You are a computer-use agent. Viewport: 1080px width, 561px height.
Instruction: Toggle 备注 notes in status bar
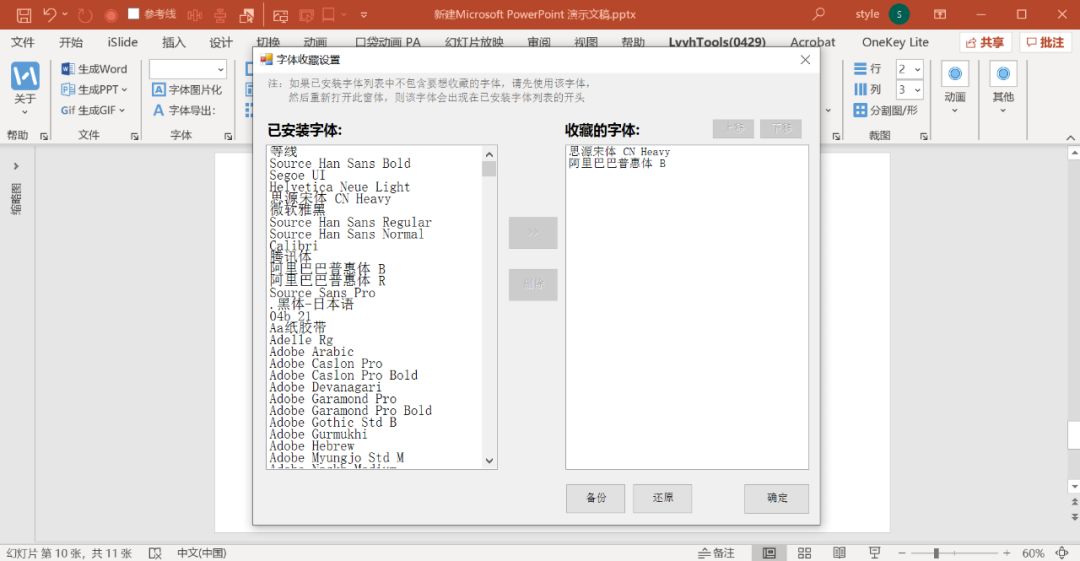(716, 553)
